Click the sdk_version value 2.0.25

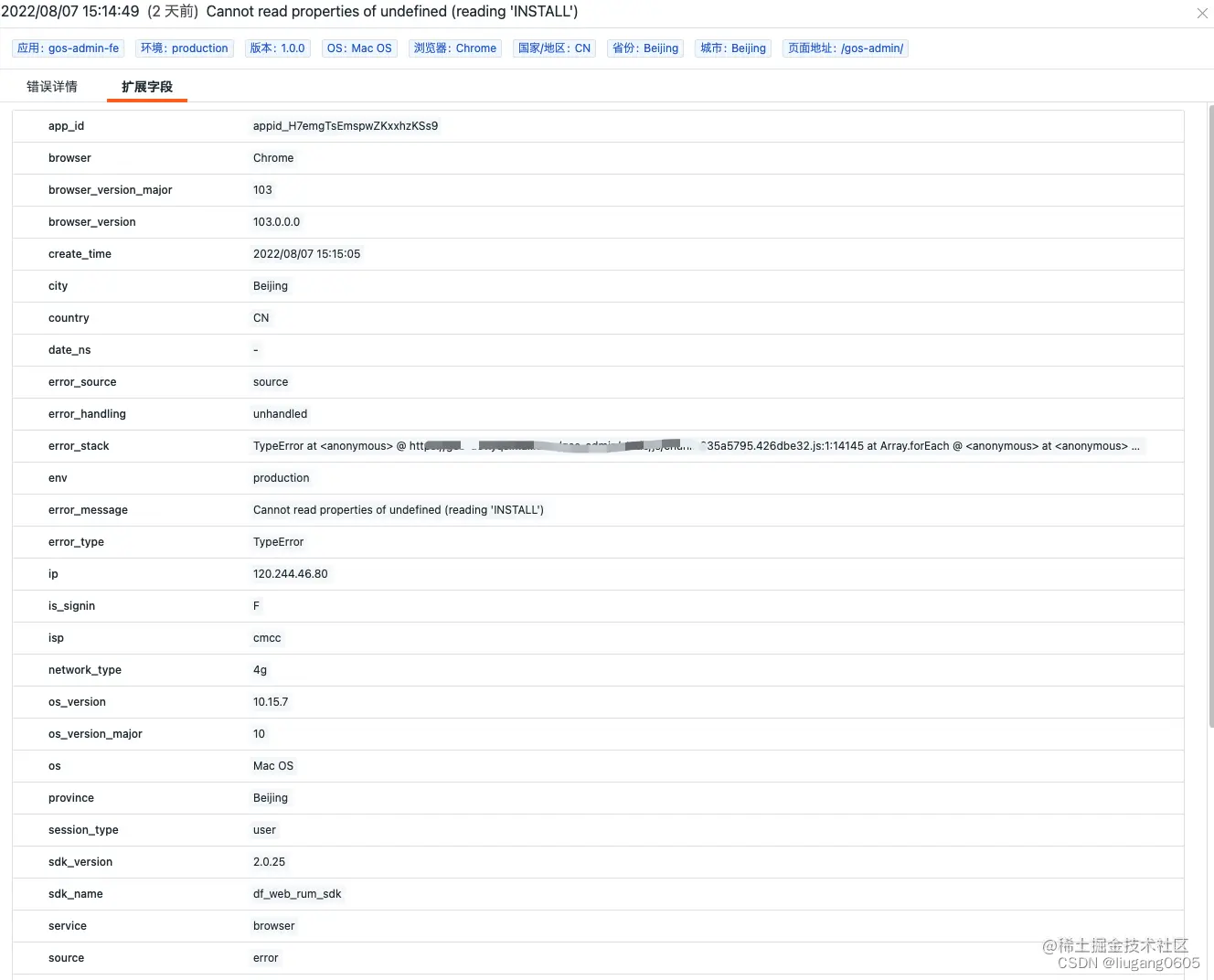(269, 862)
